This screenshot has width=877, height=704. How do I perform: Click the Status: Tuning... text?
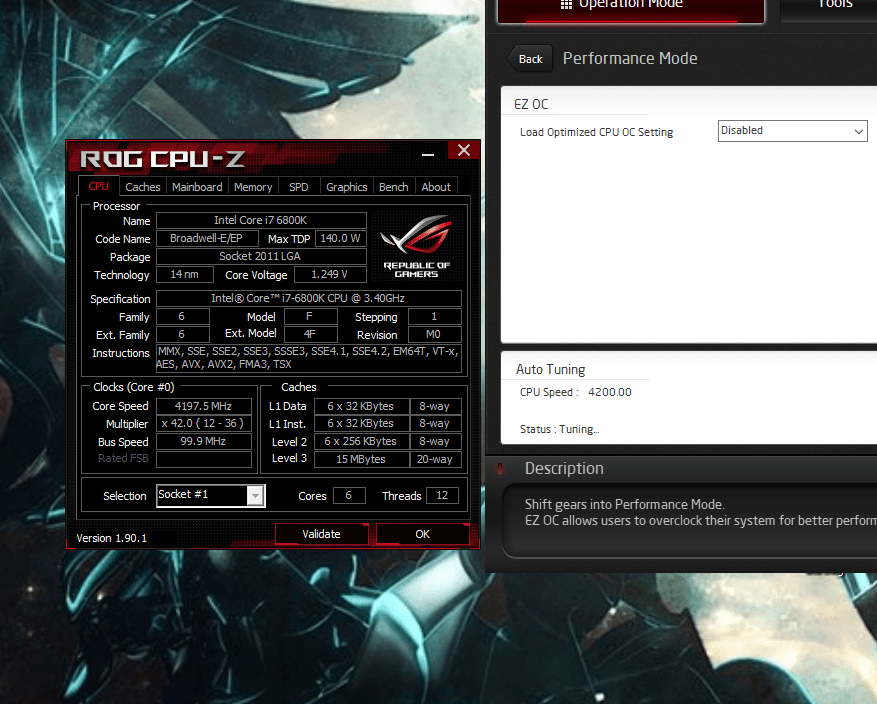coord(559,429)
